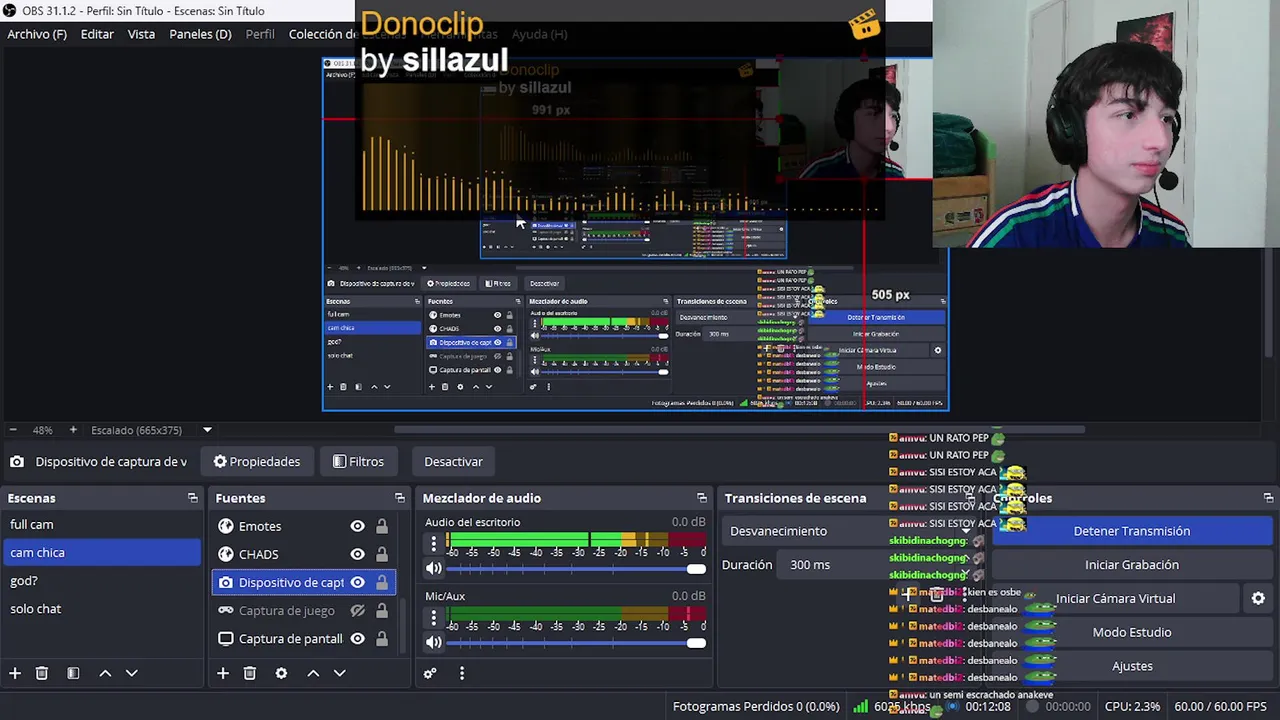
Task: Click preview horizontal scrollbar
Action: click(x=740, y=430)
